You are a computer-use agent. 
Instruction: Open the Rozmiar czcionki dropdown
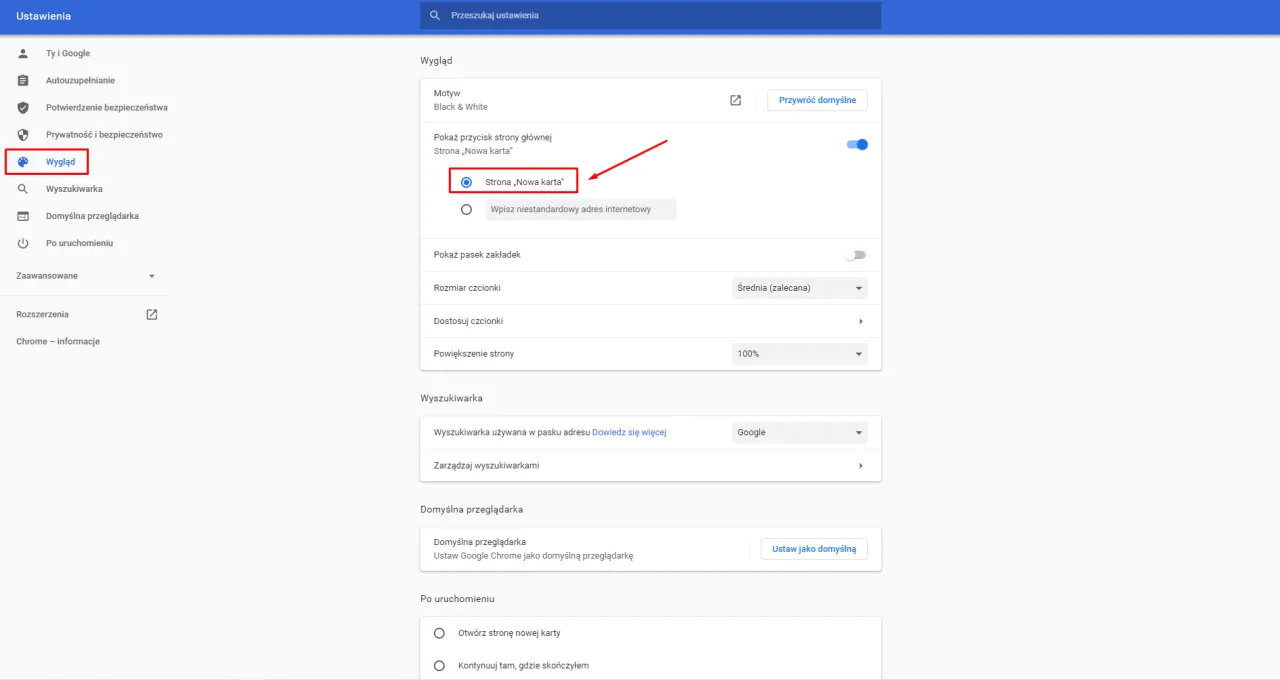point(799,288)
